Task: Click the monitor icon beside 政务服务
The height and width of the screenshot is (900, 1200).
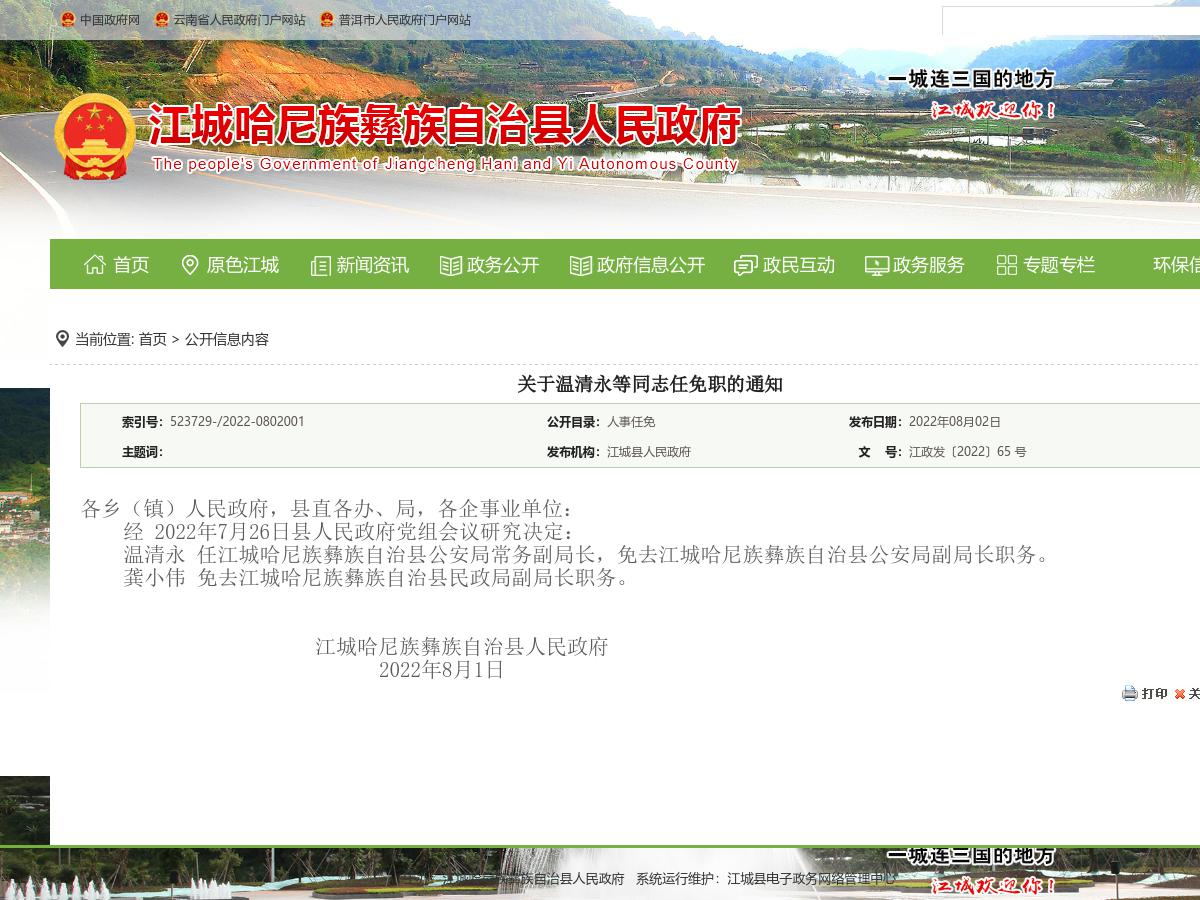Action: (877, 265)
